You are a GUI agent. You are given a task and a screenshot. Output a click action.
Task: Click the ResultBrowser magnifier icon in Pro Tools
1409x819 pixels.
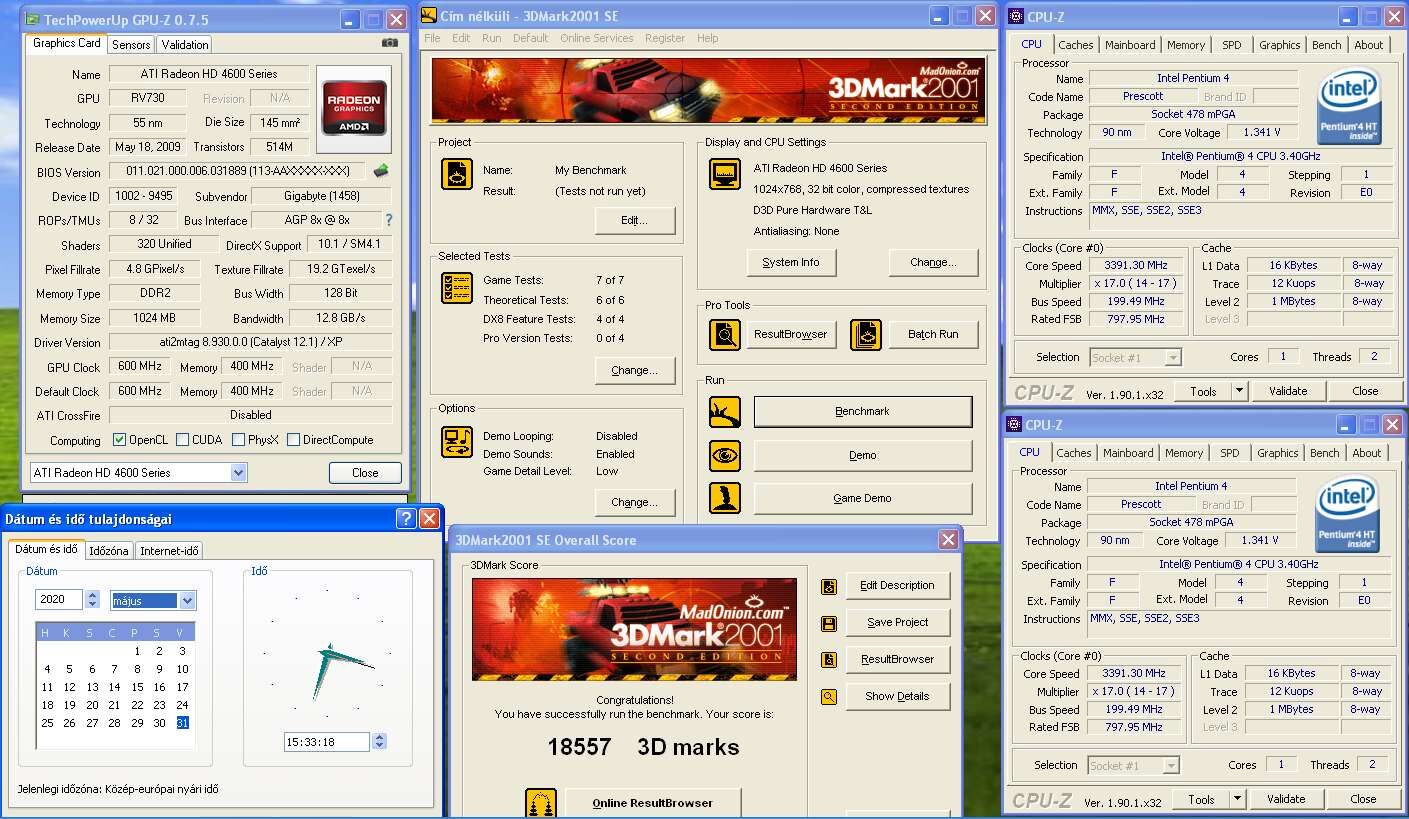724,334
